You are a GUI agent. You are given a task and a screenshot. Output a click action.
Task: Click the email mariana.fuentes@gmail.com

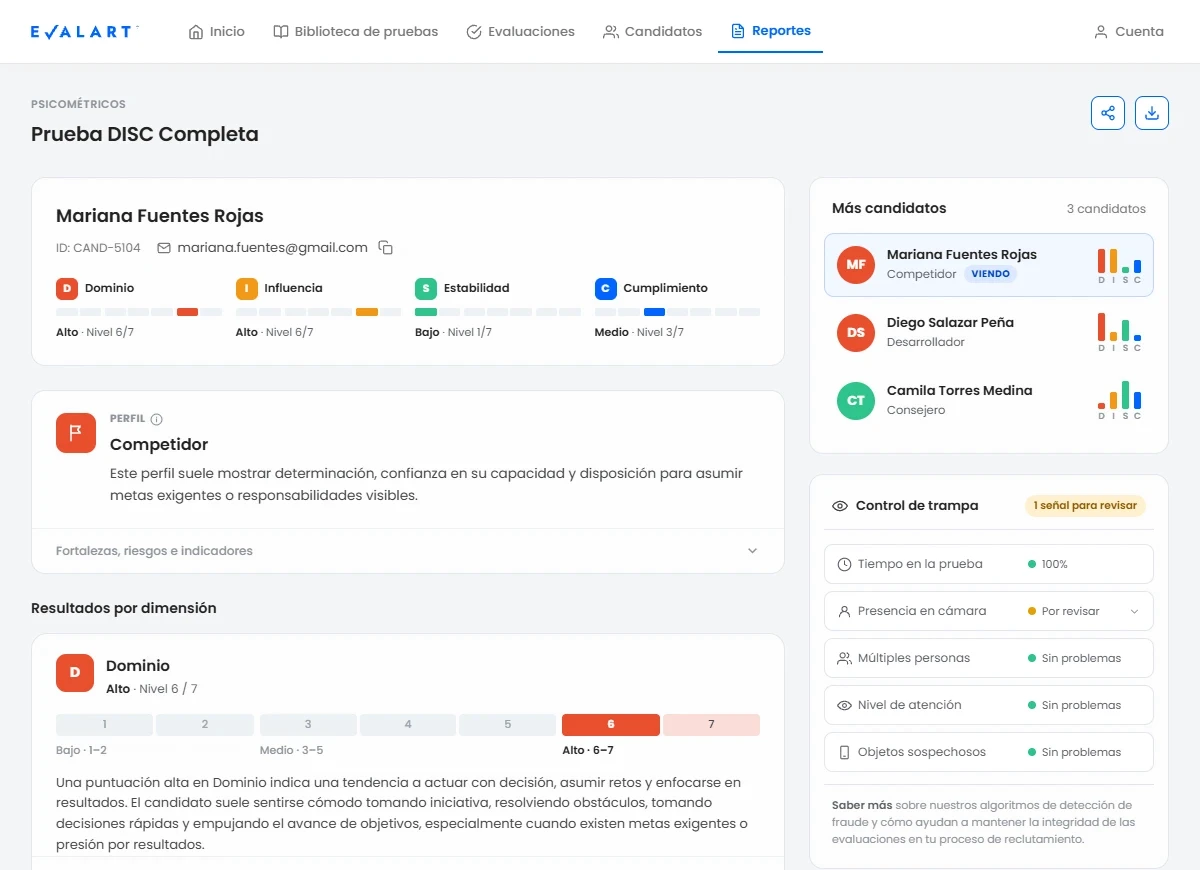point(272,247)
